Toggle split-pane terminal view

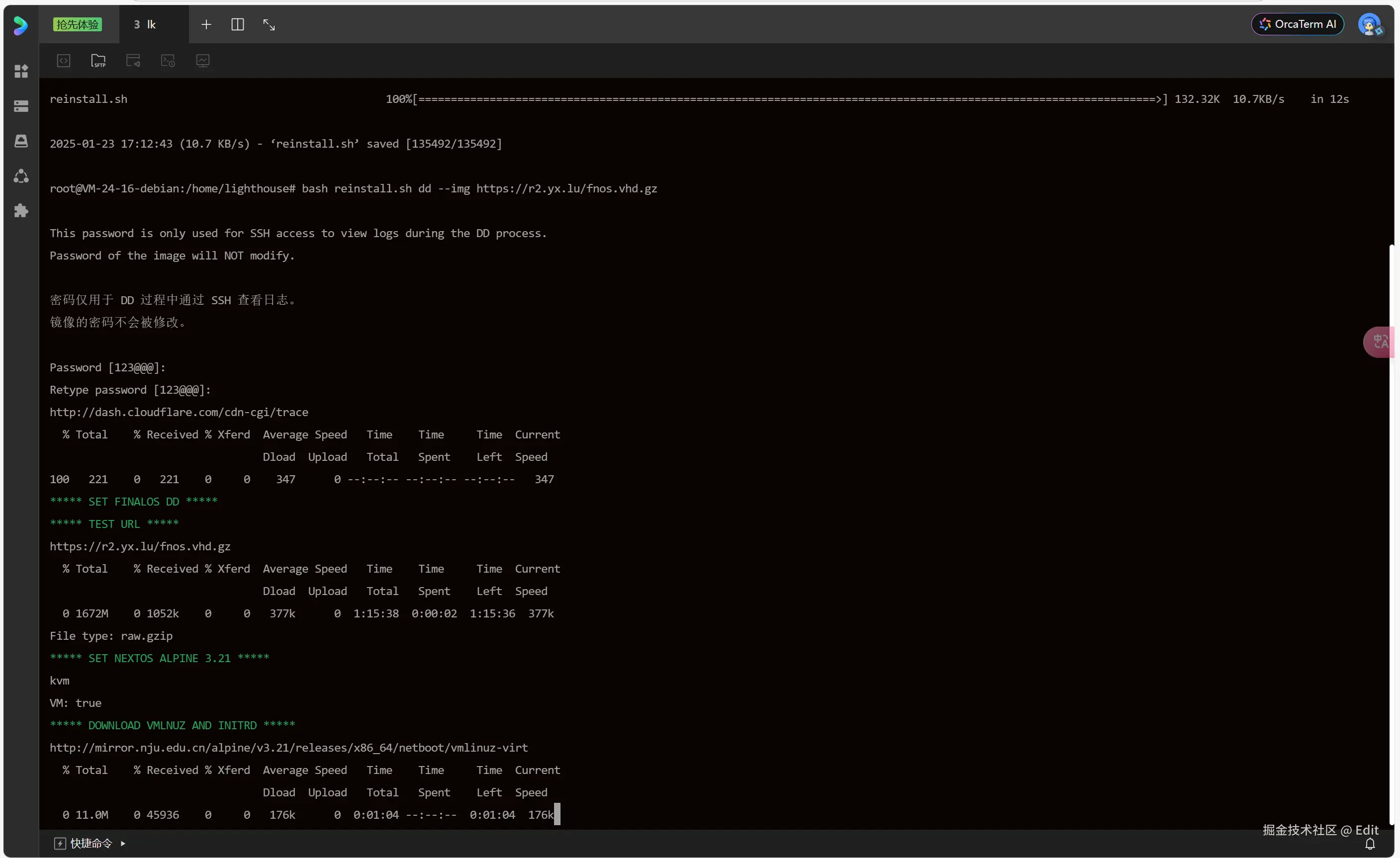238,24
